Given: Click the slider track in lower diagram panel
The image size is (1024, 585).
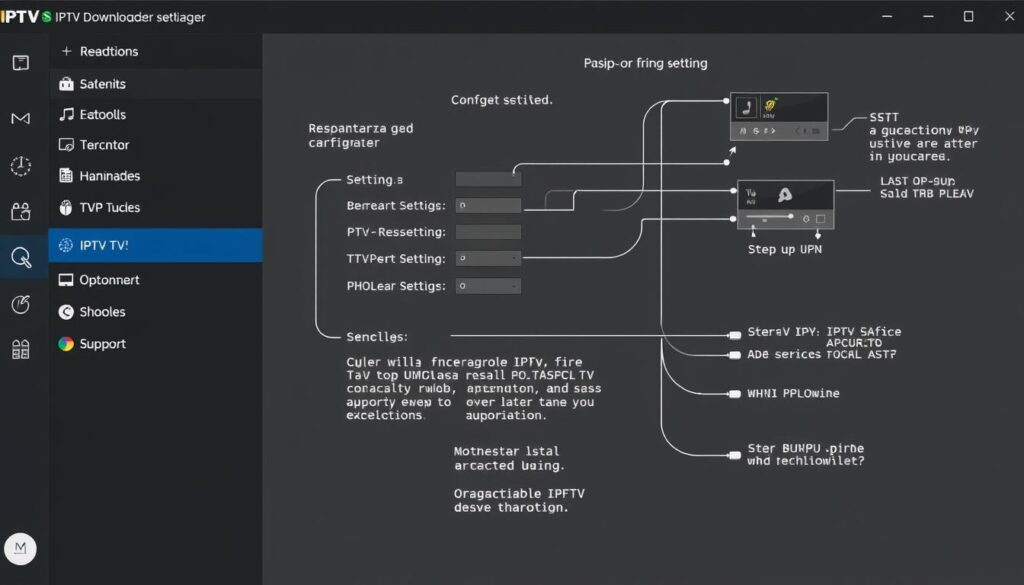Looking at the screenshot, I should (x=769, y=216).
